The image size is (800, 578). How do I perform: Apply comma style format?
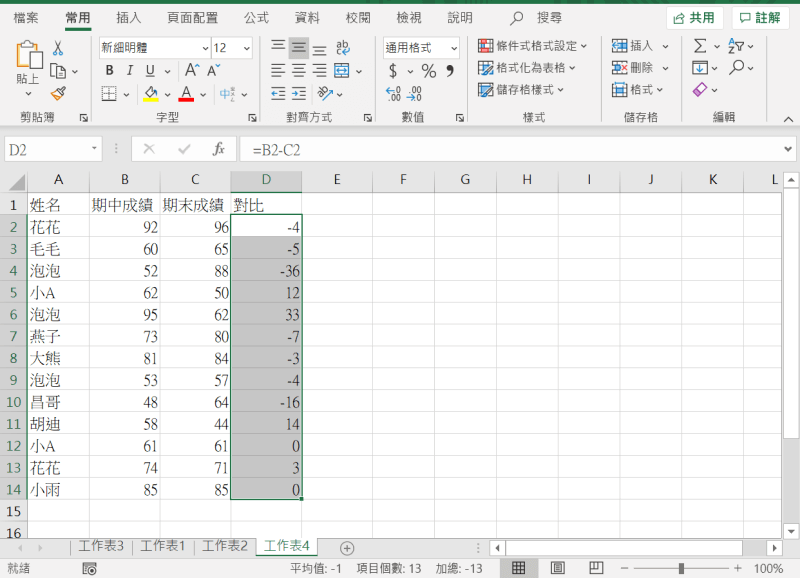pos(450,71)
